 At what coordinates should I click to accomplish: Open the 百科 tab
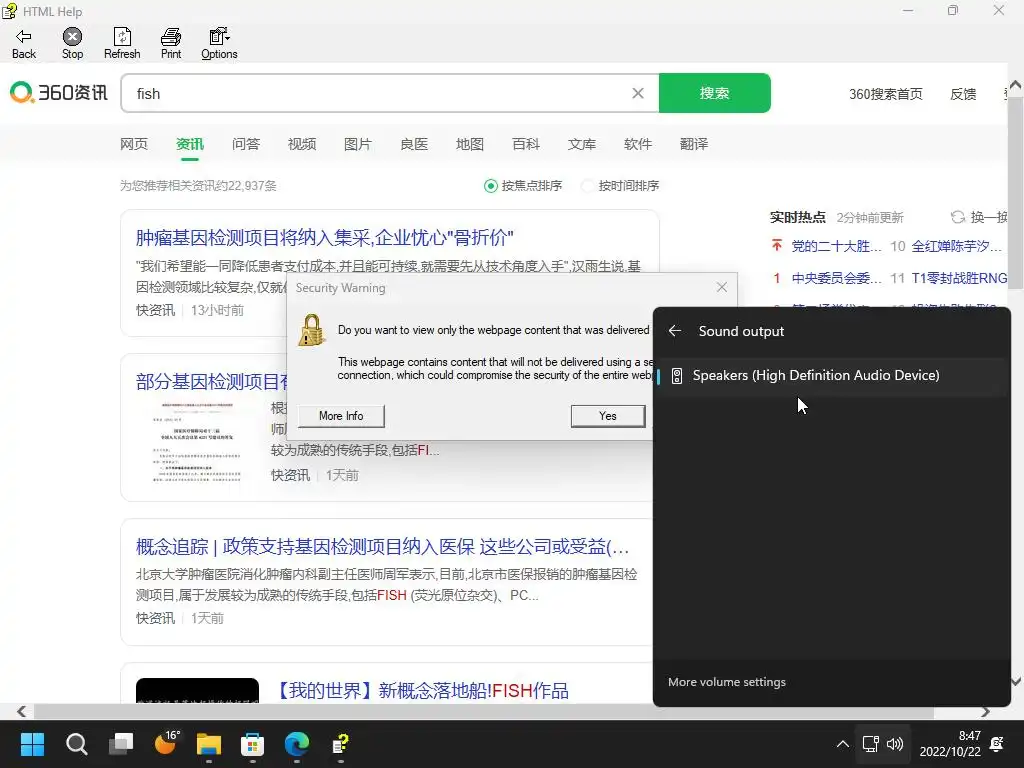(x=526, y=144)
